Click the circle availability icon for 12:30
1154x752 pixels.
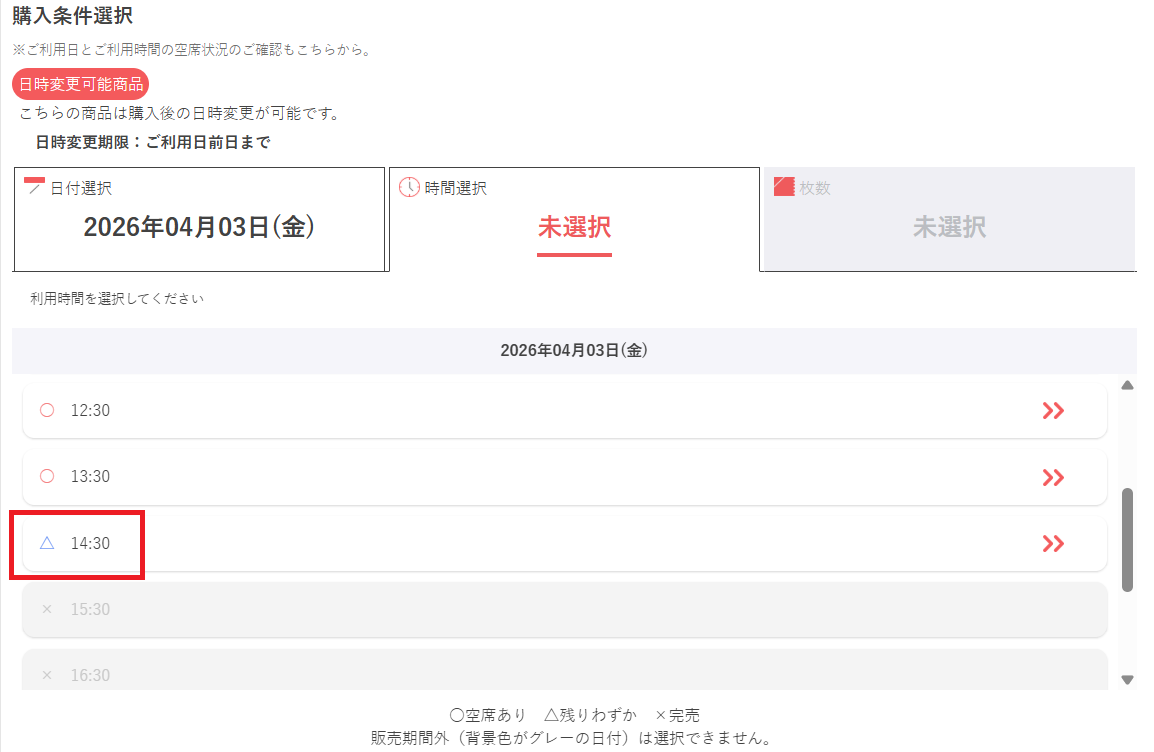(x=46, y=410)
